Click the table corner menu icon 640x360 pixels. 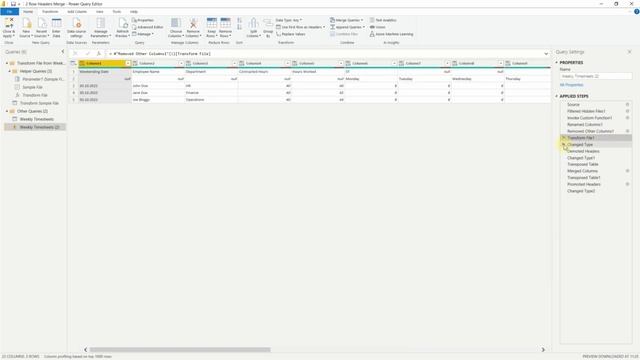point(73,63)
